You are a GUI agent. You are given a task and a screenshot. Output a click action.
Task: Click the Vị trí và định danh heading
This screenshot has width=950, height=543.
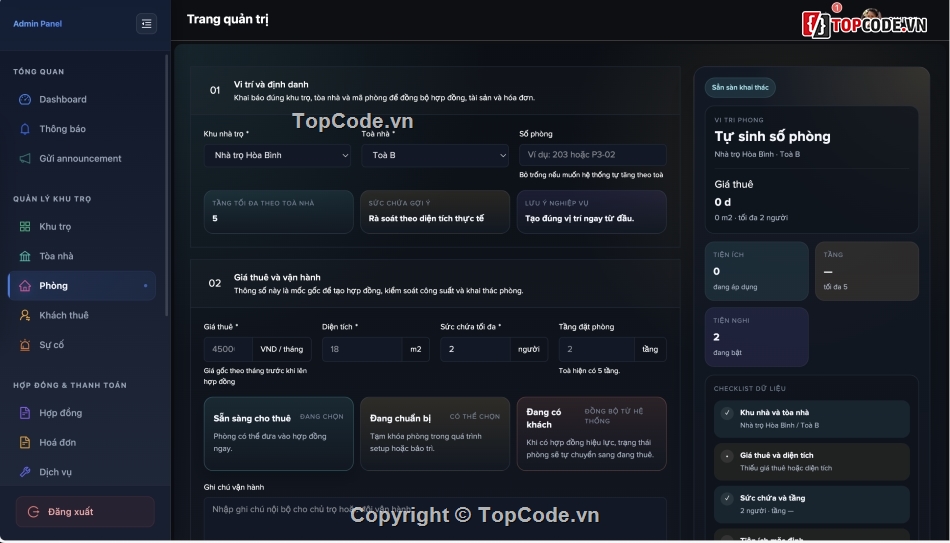pos(271,85)
